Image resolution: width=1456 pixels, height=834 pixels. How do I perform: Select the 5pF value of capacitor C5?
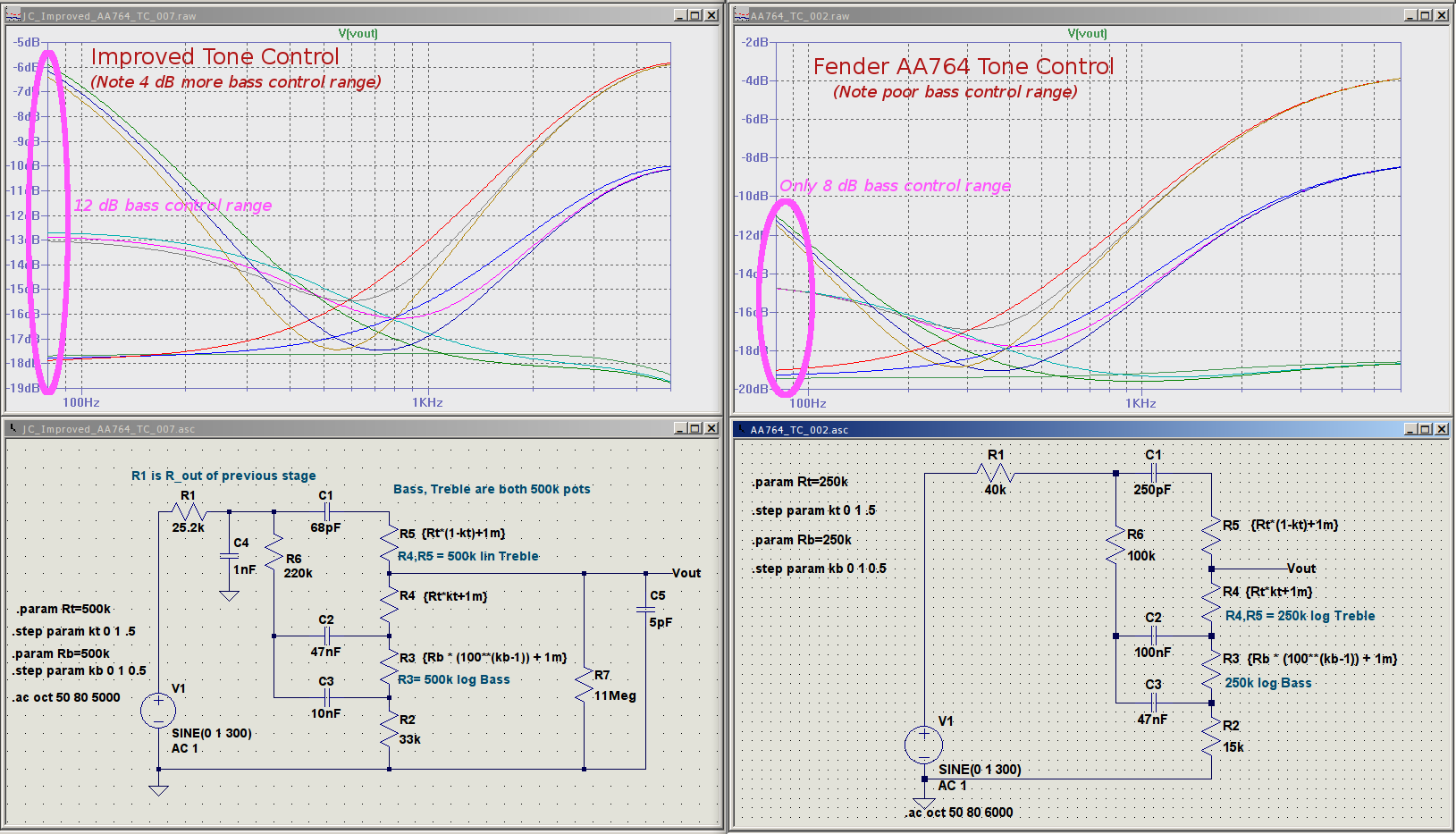(x=661, y=622)
